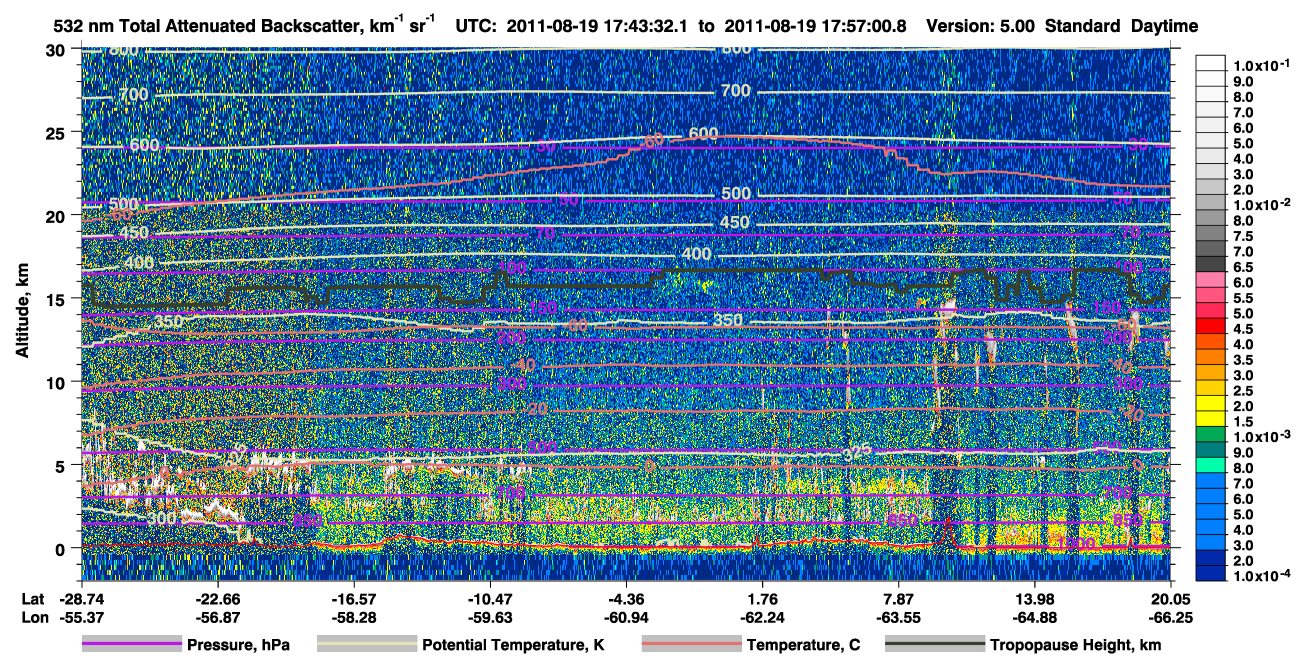Click longitude value '-66.25'
Screen dimensions: 1300x667
click(x=1172, y=617)
